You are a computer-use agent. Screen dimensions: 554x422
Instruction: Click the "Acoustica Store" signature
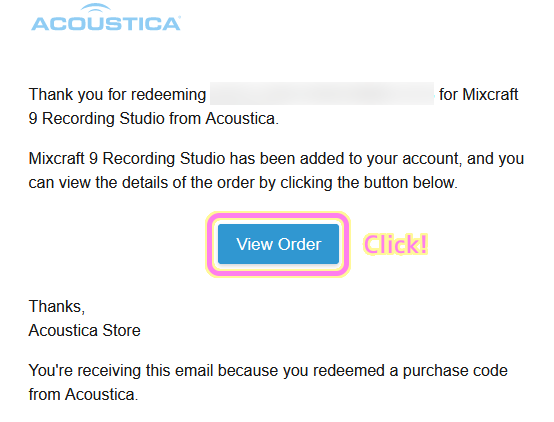pyautogui.click(x=84, y=330)
